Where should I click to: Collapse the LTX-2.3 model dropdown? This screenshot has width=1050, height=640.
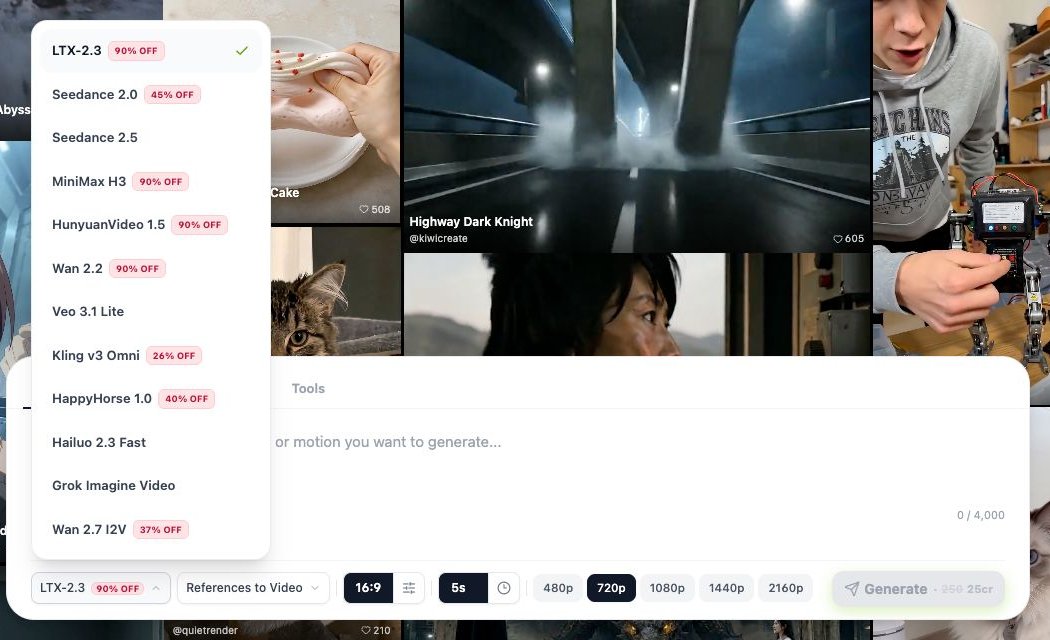tap(100, 588)
